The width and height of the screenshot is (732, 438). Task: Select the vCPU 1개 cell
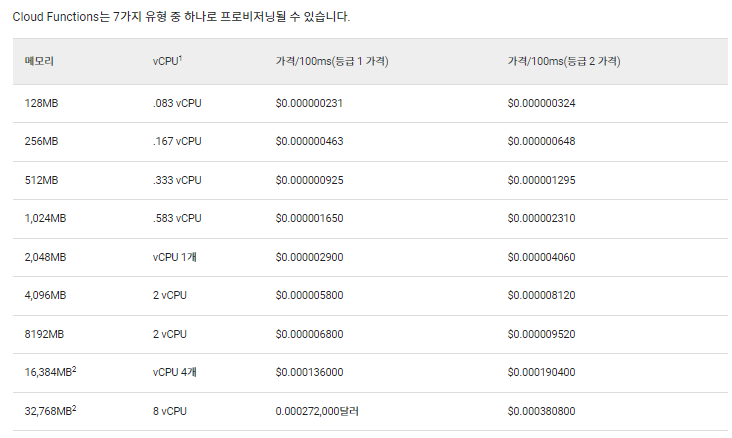tap(175, 257)
